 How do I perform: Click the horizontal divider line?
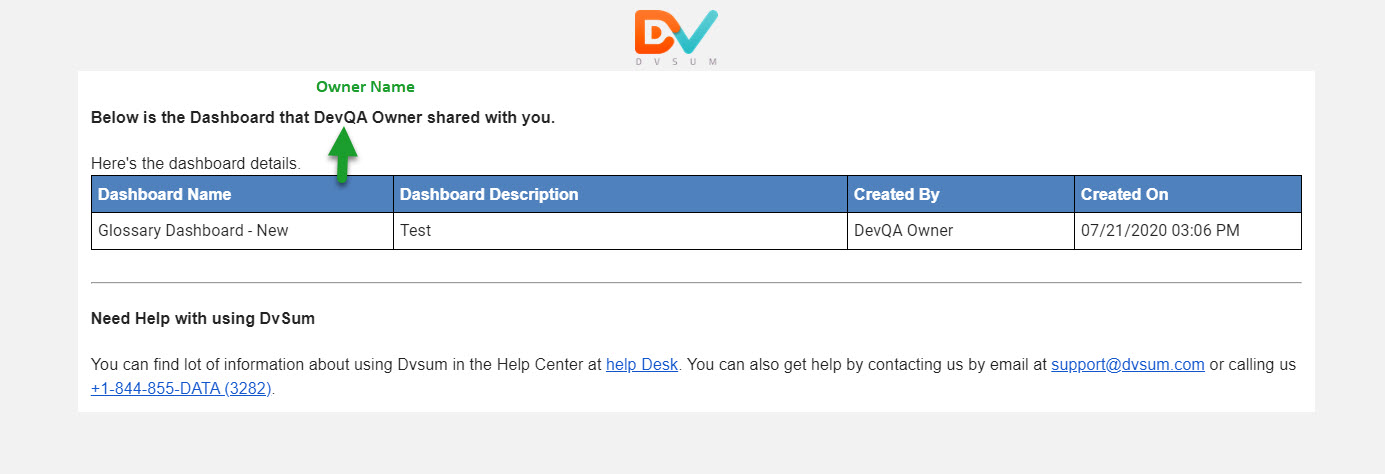pyautogui.click(x=696, y=283)
